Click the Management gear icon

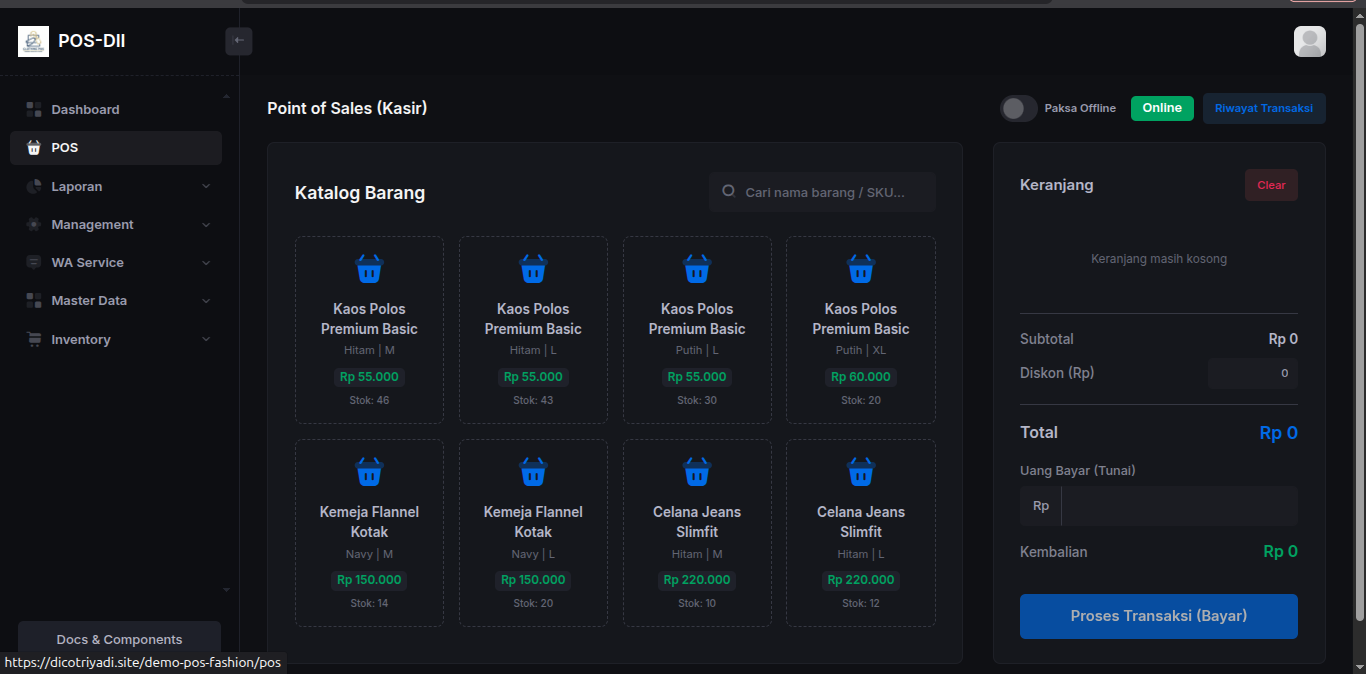pos(34,225)
